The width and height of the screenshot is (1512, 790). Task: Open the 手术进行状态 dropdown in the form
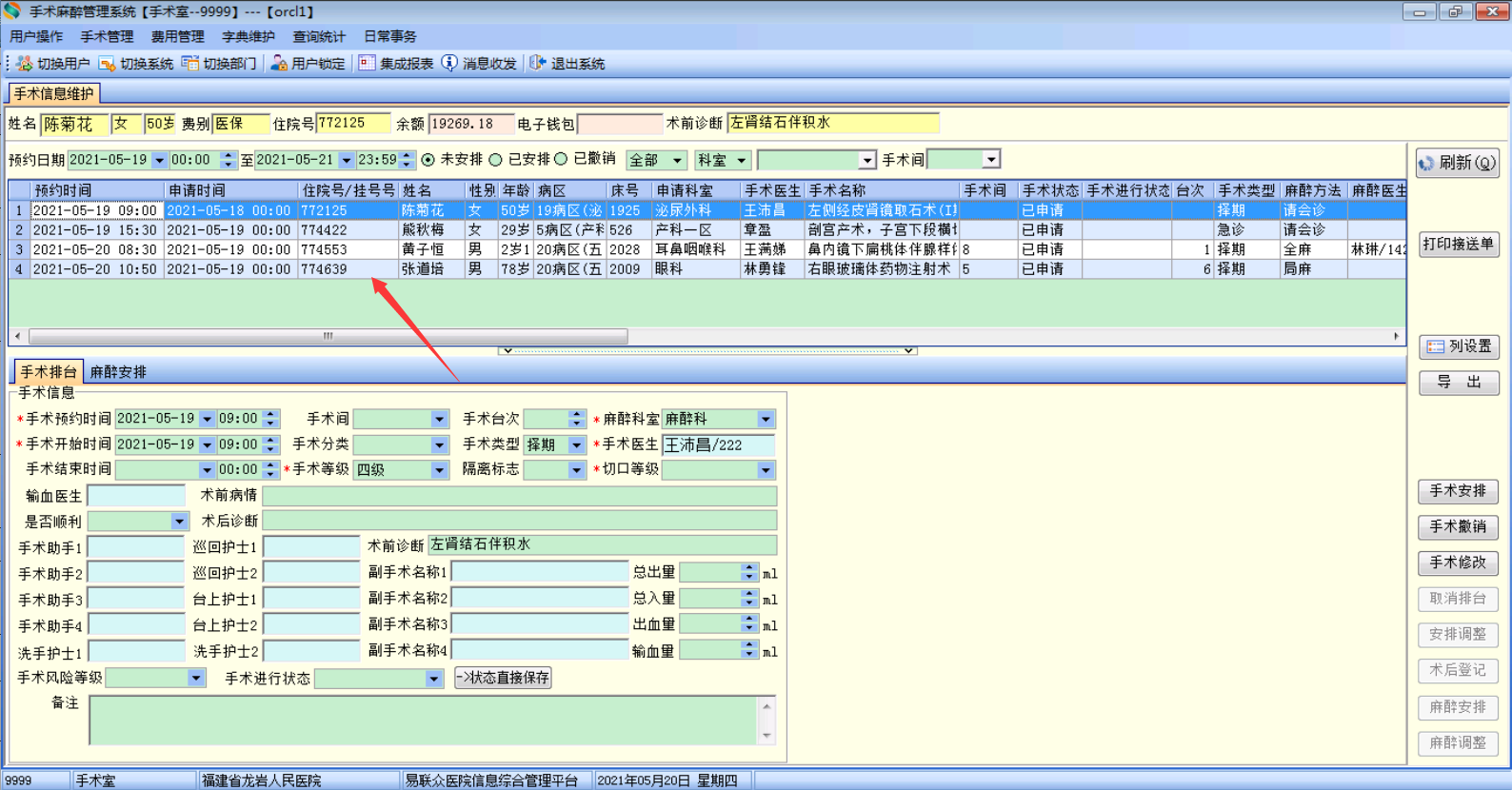[x=433, y=679]
